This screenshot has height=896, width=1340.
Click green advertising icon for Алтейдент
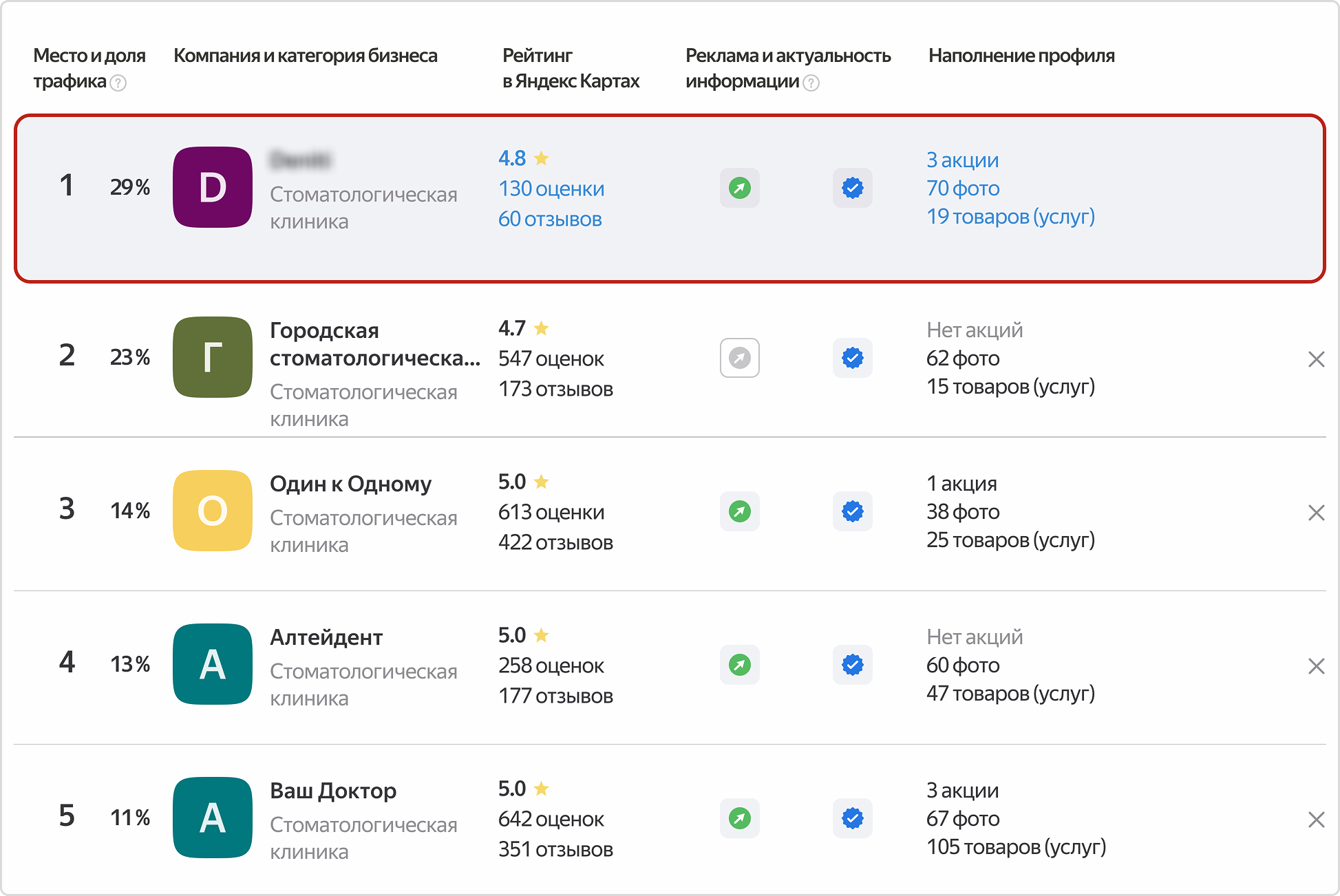pyautogui.click(x=739, y=665)
